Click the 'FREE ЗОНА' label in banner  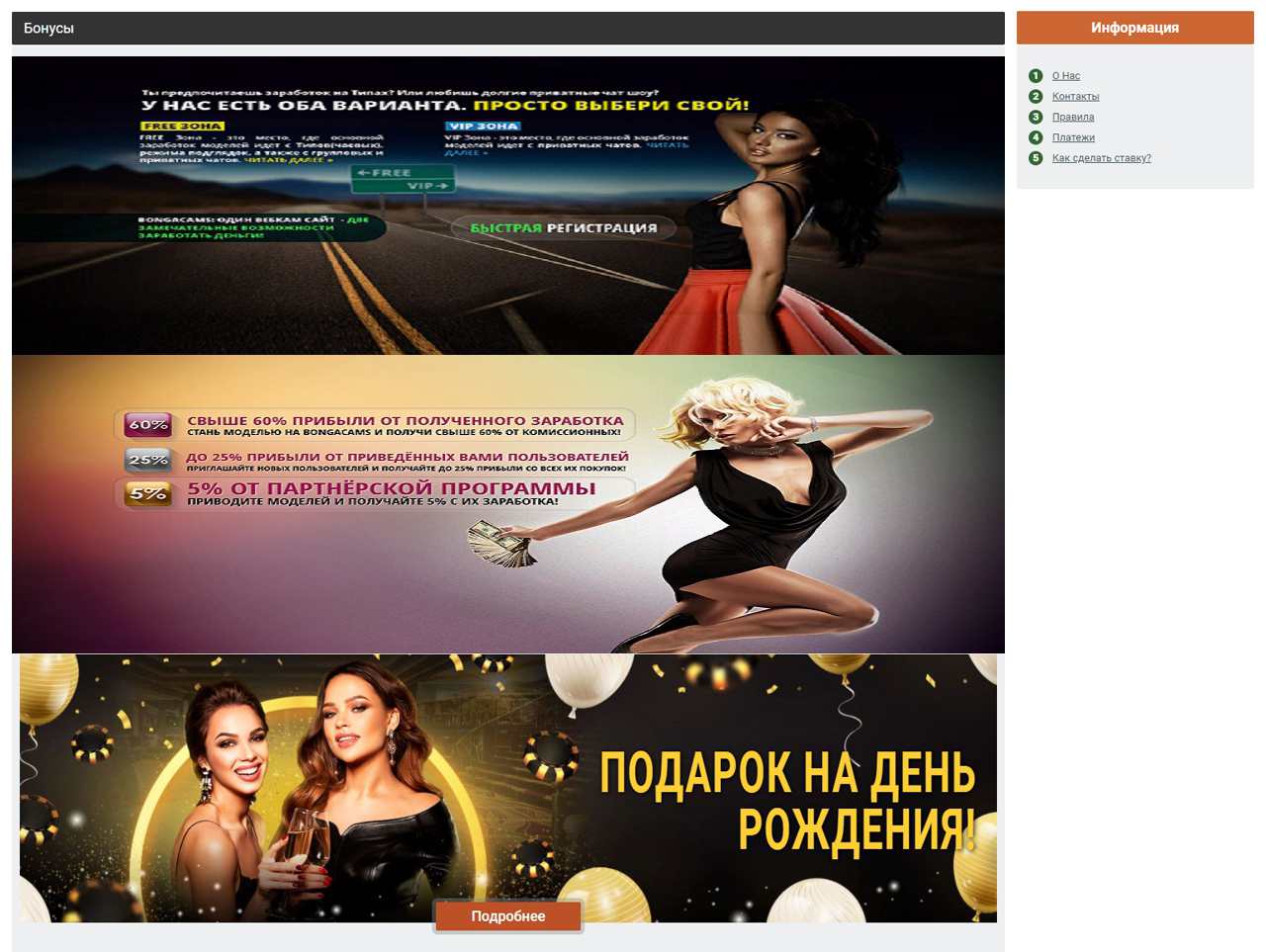pyautogui.click(x=182, y=127)
